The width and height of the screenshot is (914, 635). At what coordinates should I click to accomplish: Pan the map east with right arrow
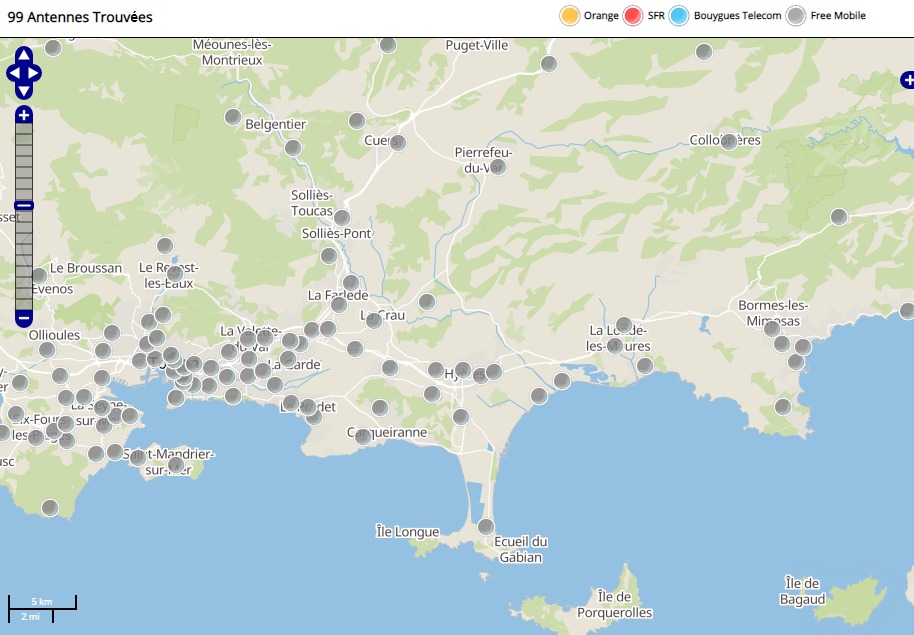point(35,73)
